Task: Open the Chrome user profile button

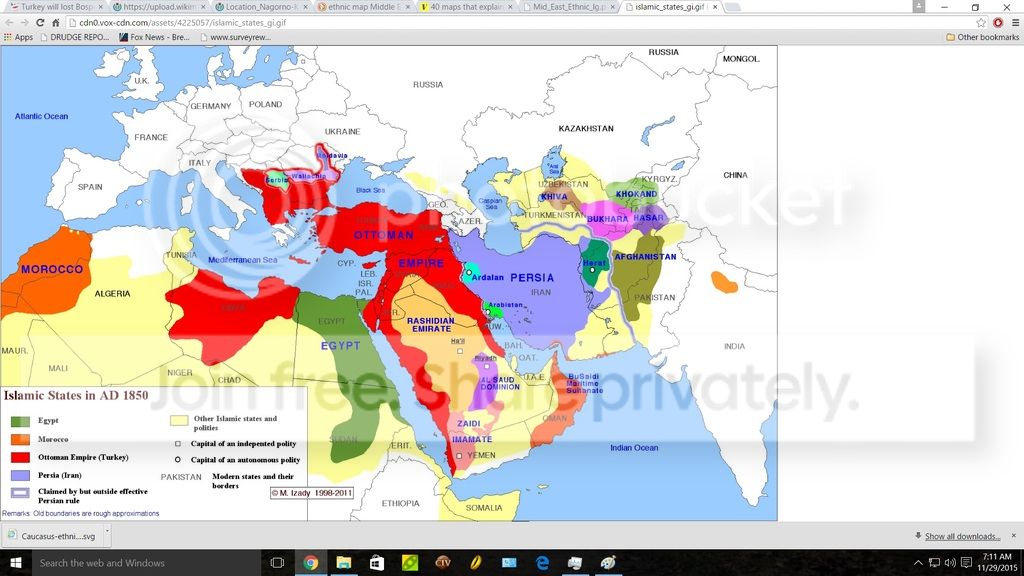Action: click(x=918, y=7)
